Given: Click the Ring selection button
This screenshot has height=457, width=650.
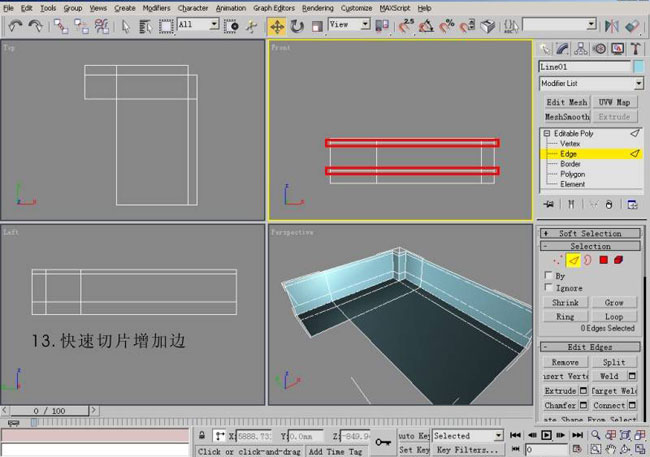Looking at the screenshot, I should click(565, 317).
